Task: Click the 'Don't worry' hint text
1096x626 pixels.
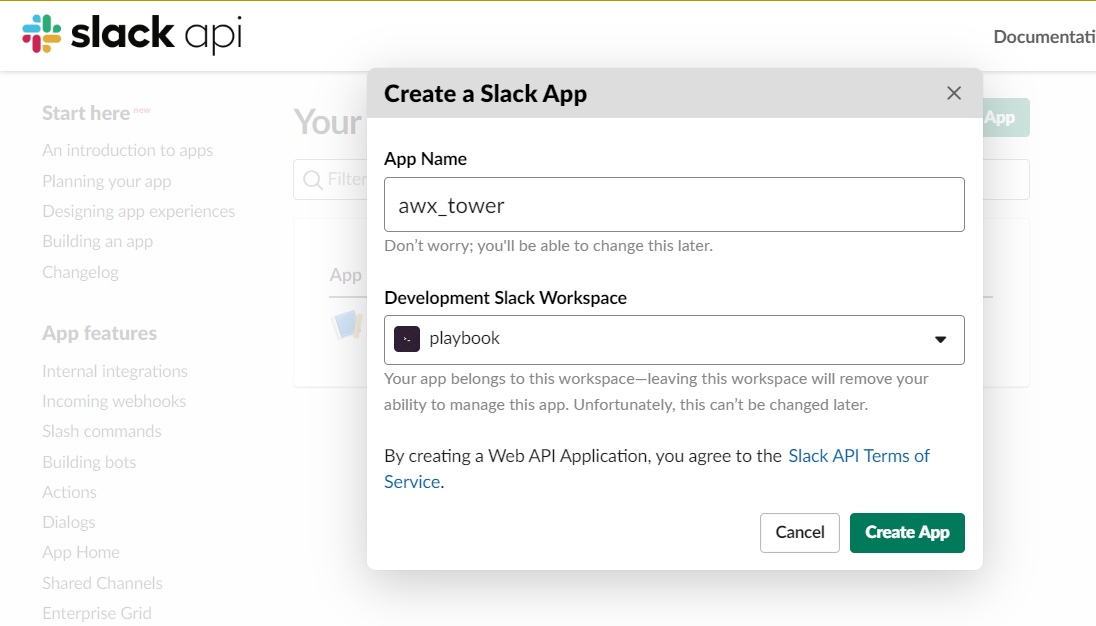Action: [548, 246]
